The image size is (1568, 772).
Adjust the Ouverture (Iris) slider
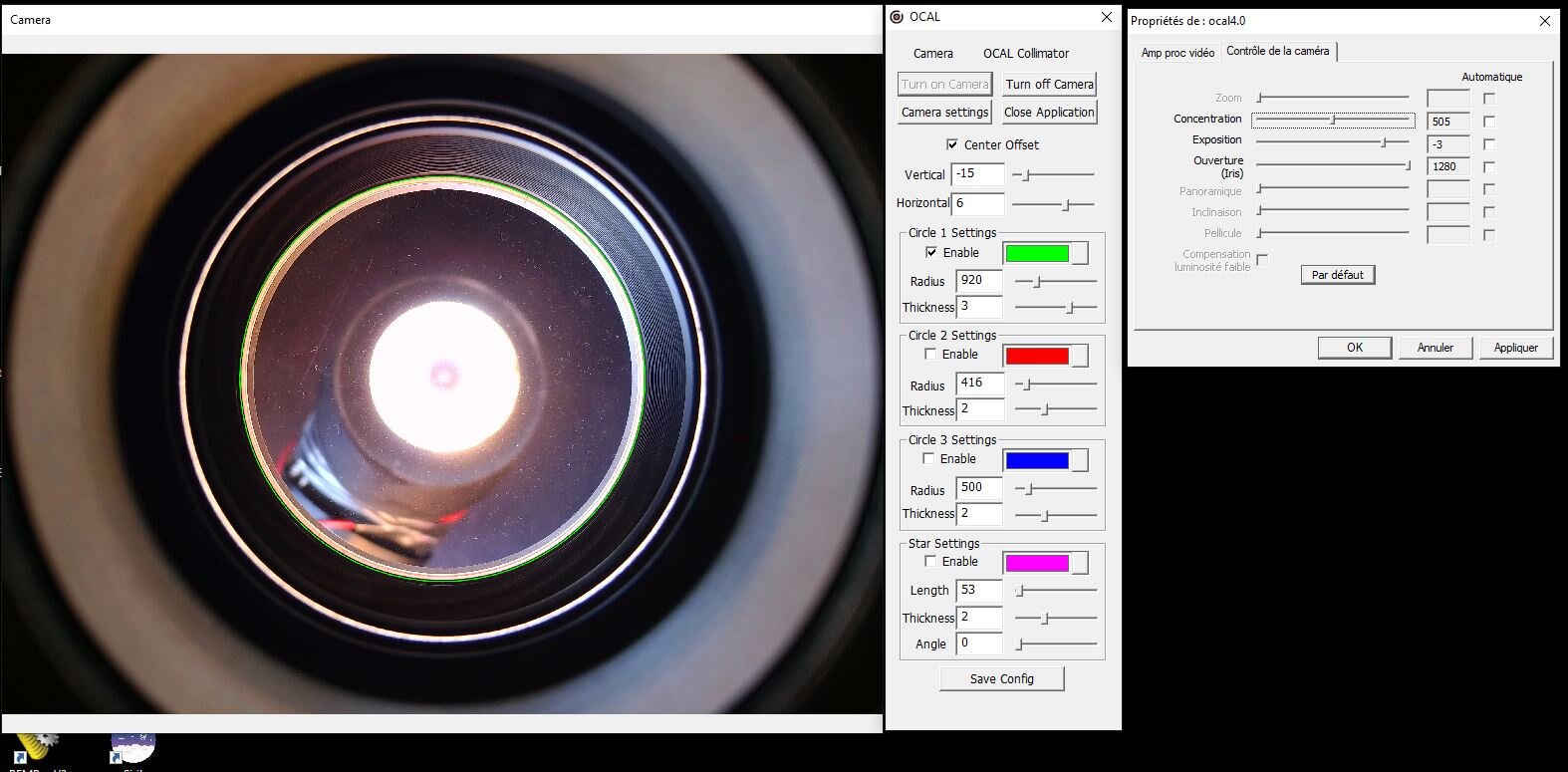tap(1333, 165)
